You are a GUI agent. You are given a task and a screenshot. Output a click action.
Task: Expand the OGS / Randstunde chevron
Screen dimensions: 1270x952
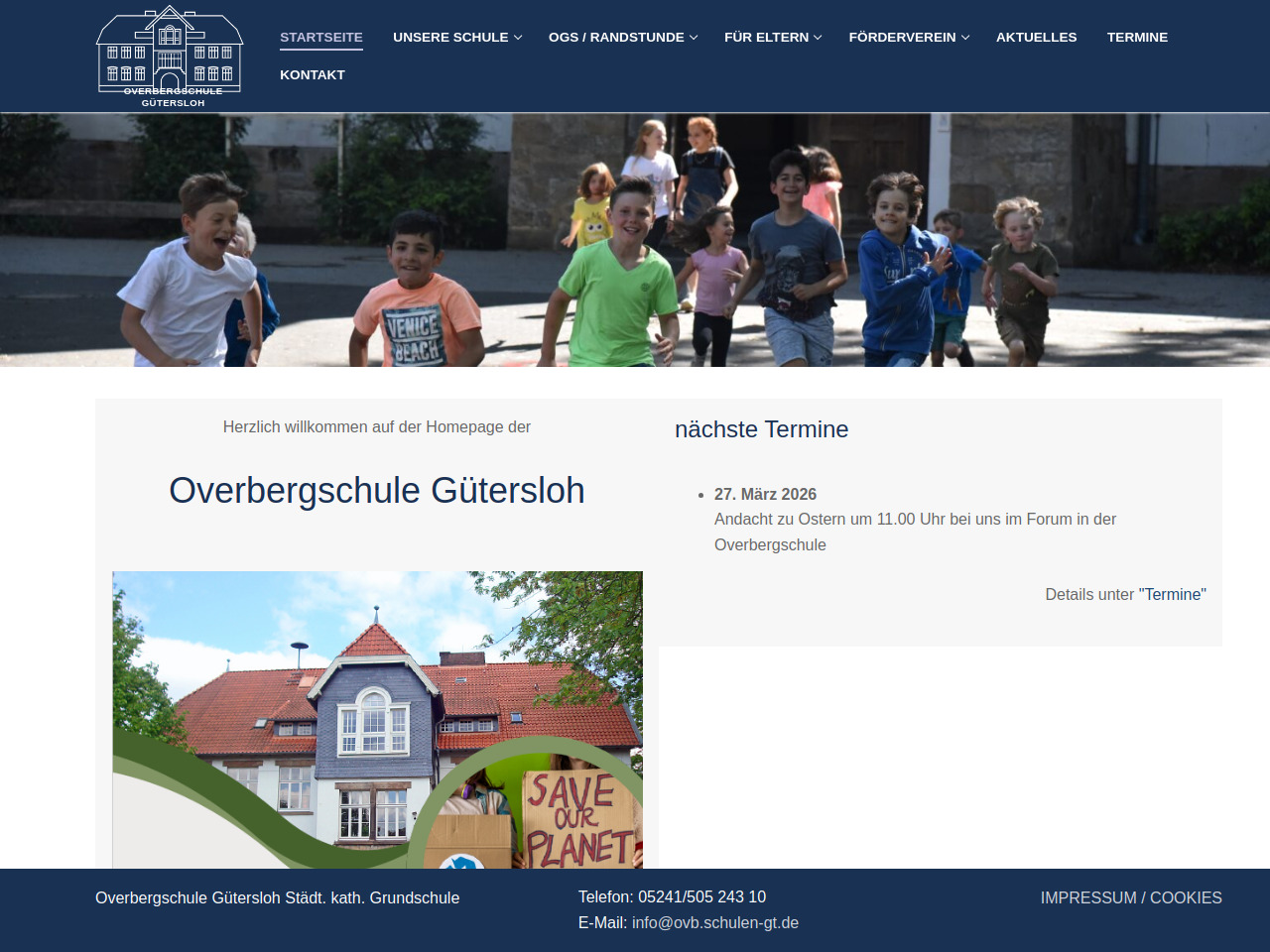pyautogui.click(x=694, y=38)
